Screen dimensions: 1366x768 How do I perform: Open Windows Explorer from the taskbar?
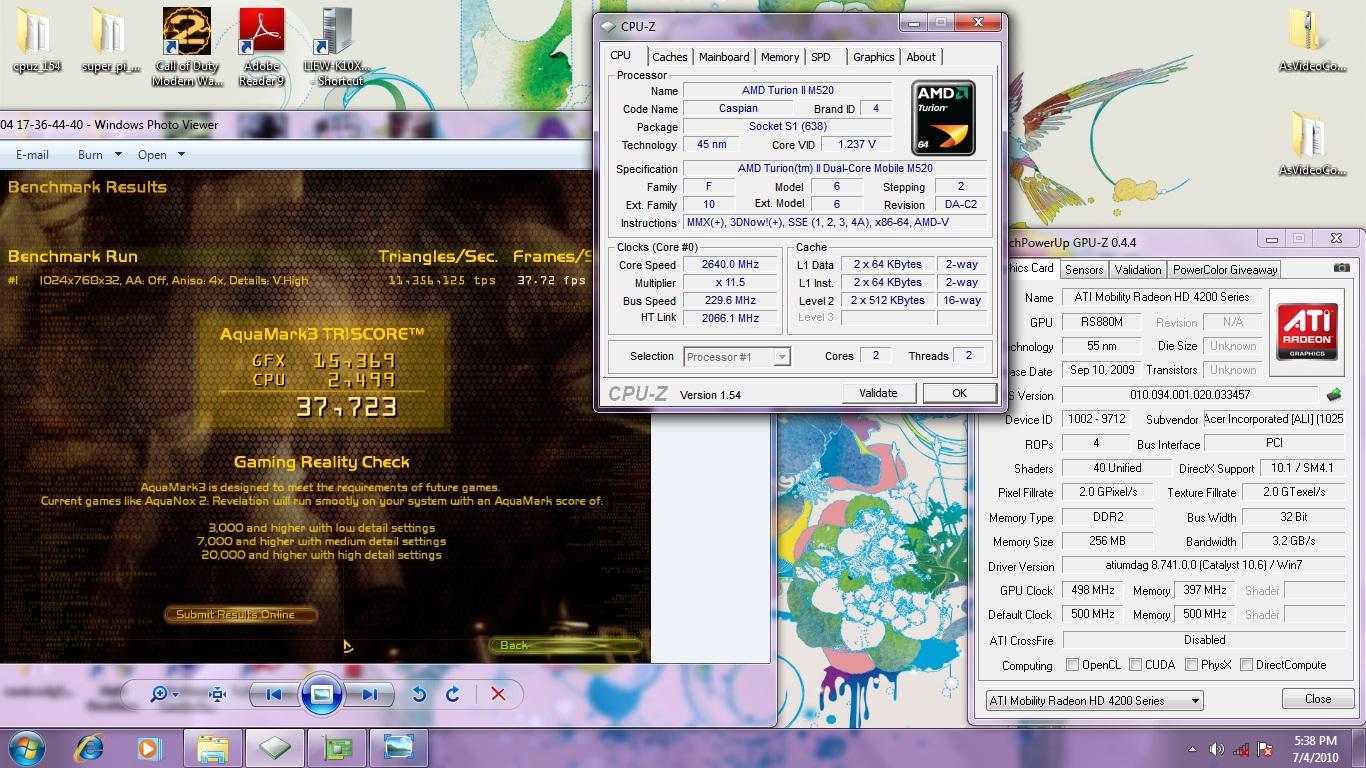pos(212,748)
